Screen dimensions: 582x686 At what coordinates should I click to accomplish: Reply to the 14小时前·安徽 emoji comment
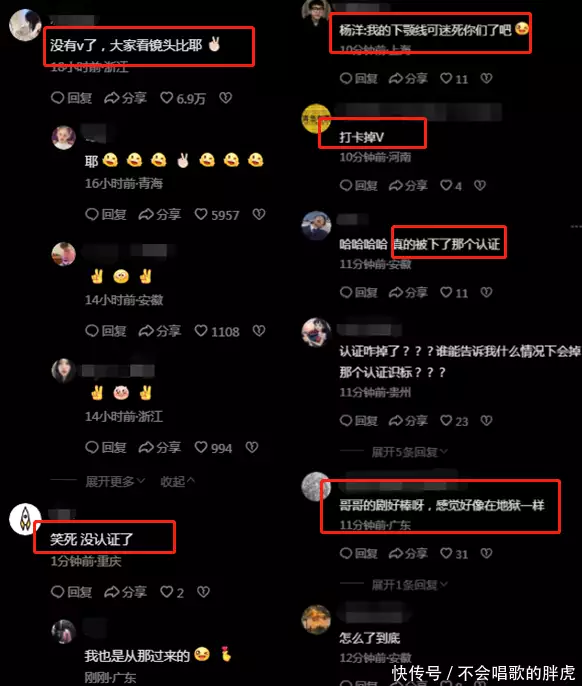[105, 331]
